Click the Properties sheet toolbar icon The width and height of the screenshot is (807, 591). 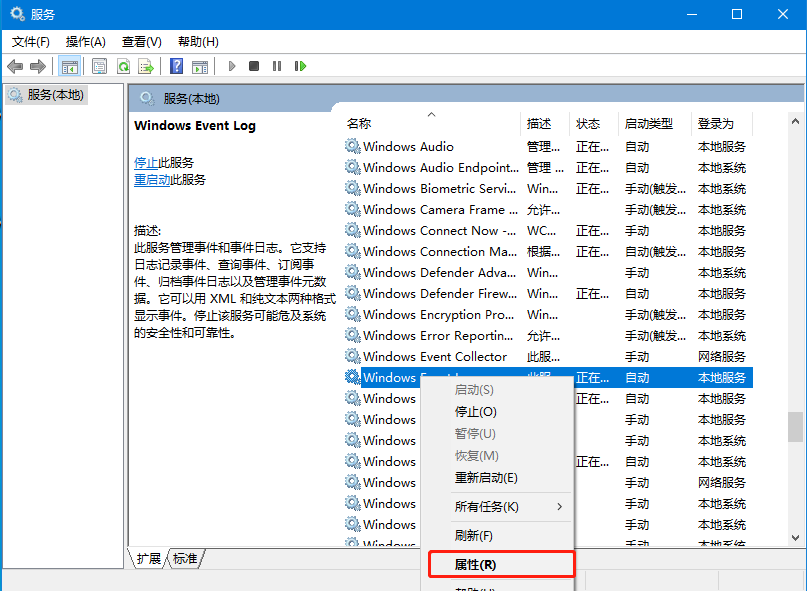tap(99, 66)
